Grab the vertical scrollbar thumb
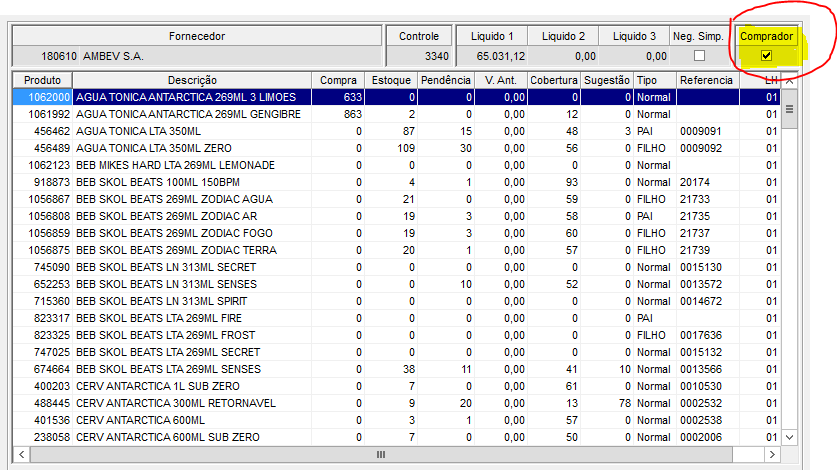Screen dimensions: 837x470 pos(789,109)
